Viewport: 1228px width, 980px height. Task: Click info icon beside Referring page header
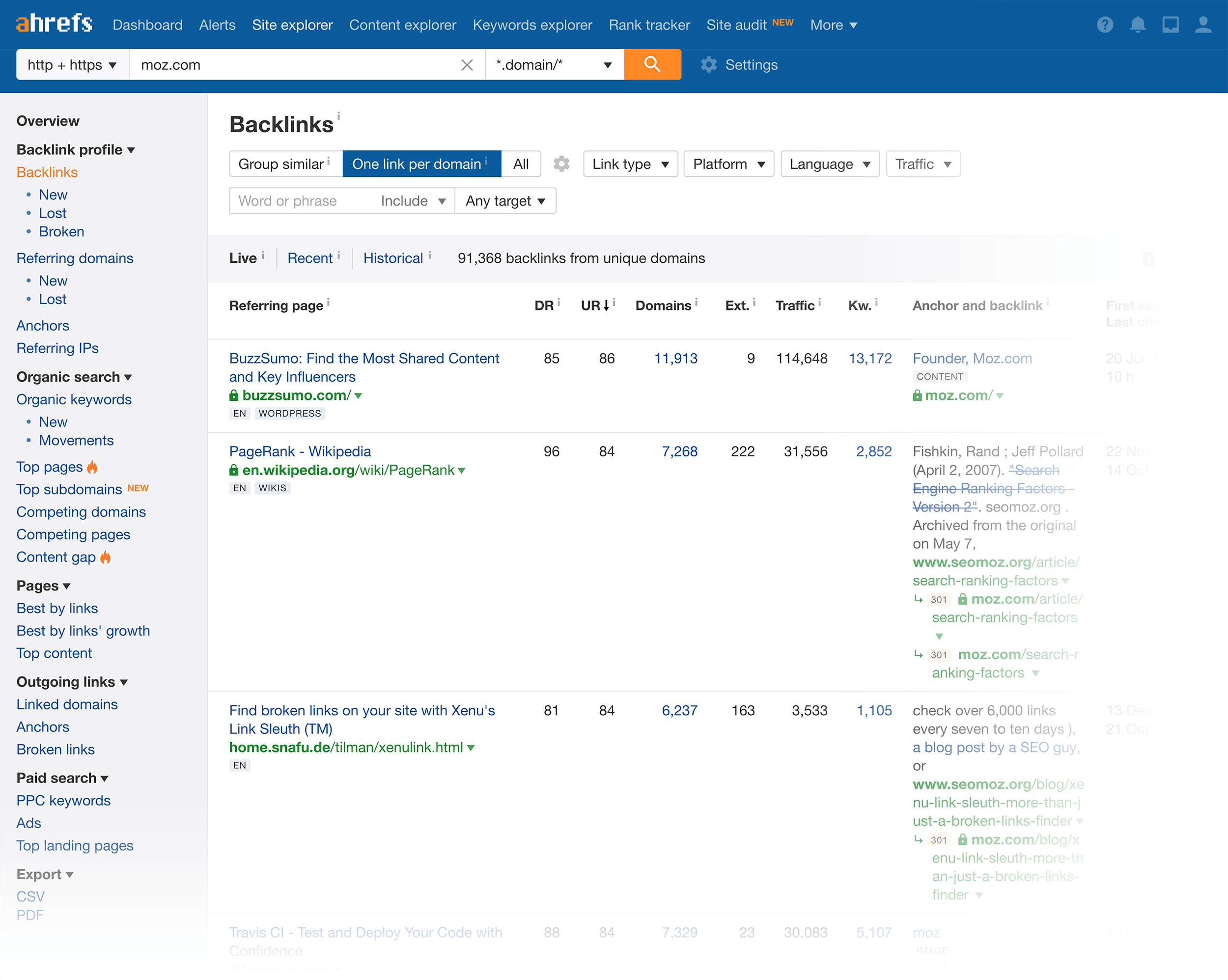pyautogui.click(x=328, y=302)
